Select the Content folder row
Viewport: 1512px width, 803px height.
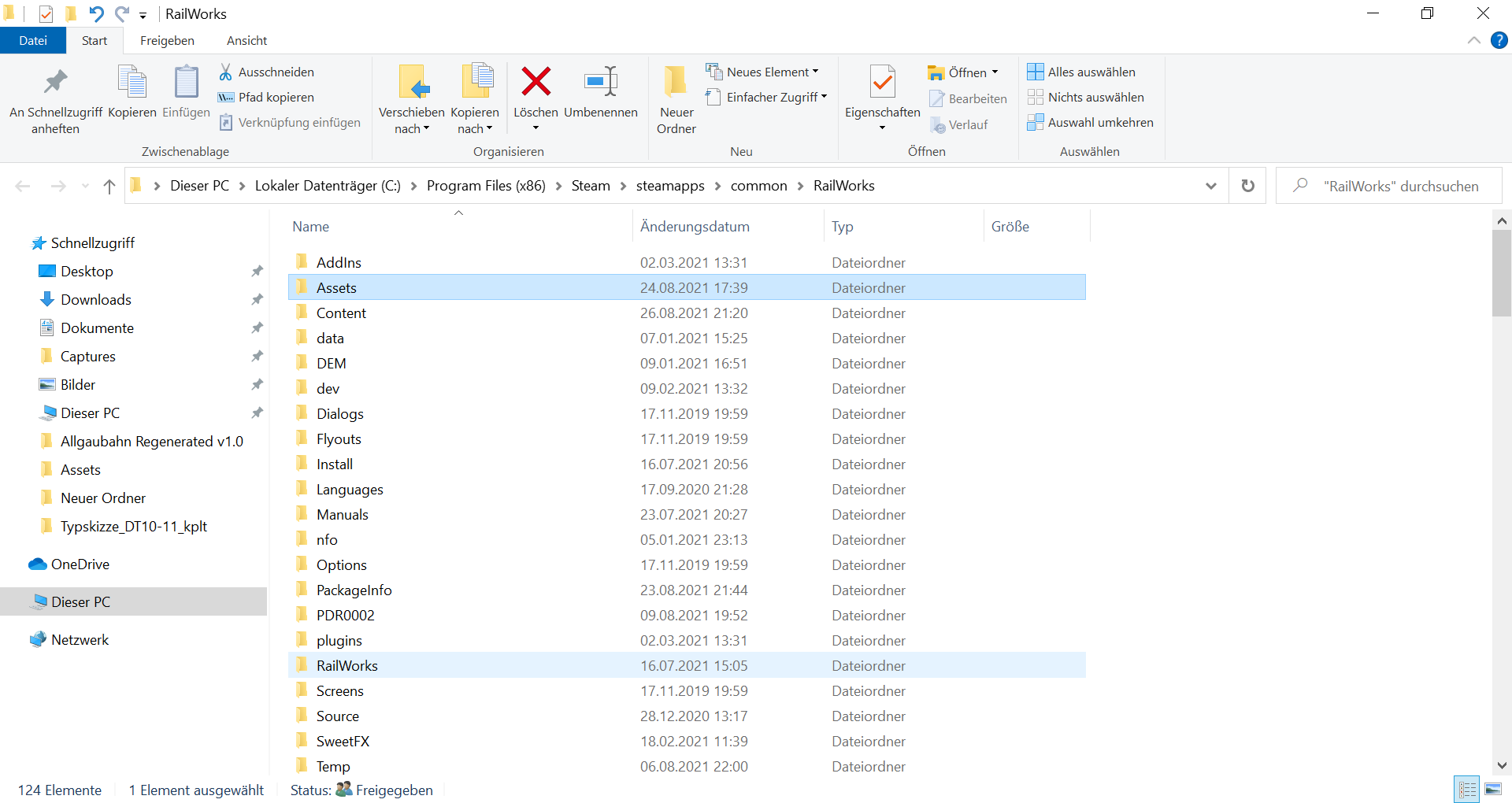(687, 313)
